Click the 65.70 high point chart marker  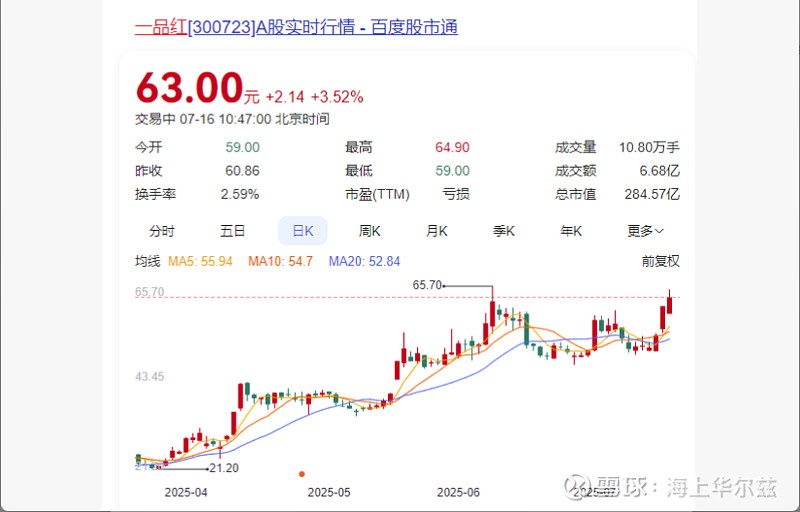pos(427,285)
